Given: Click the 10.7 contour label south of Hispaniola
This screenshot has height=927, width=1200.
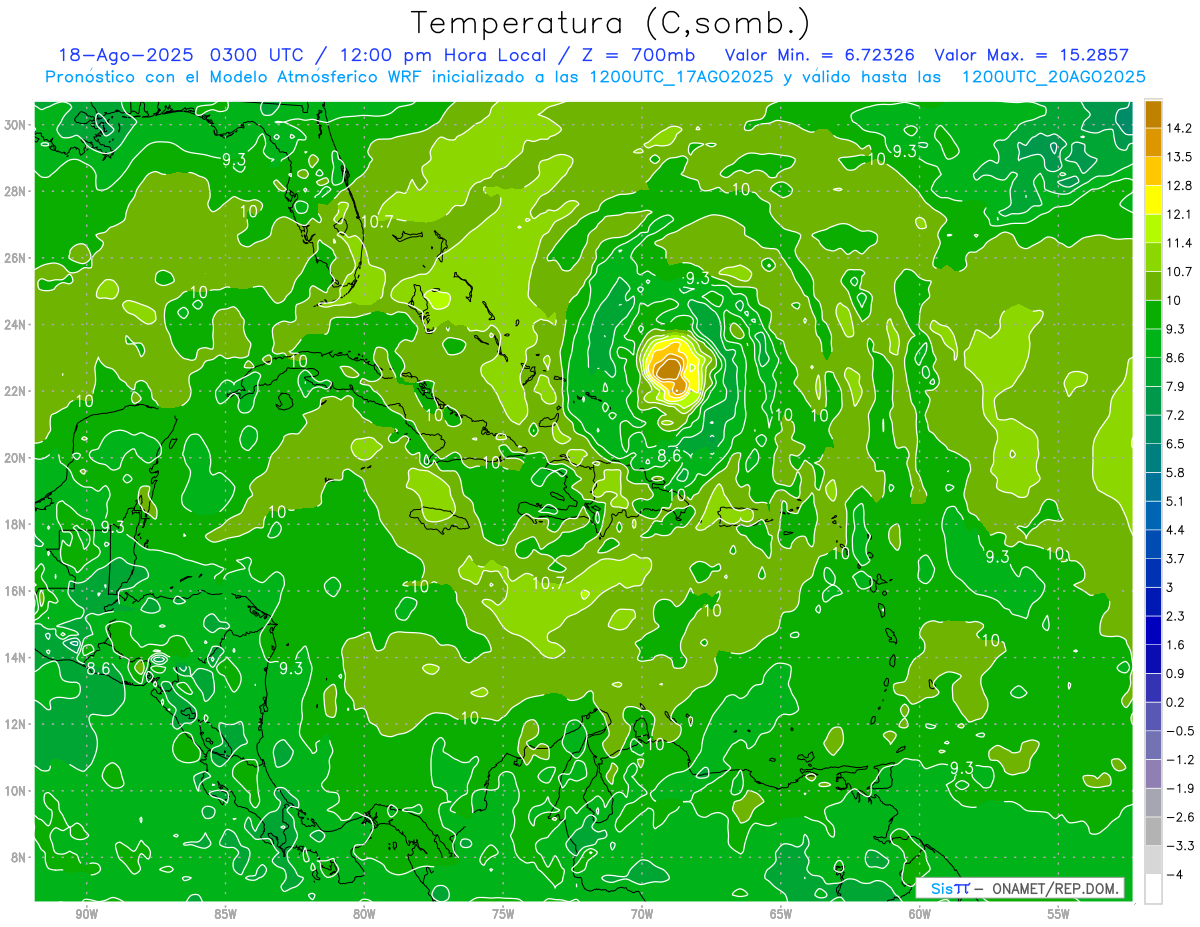Looking at the screenshot, I should pos(548,582).
